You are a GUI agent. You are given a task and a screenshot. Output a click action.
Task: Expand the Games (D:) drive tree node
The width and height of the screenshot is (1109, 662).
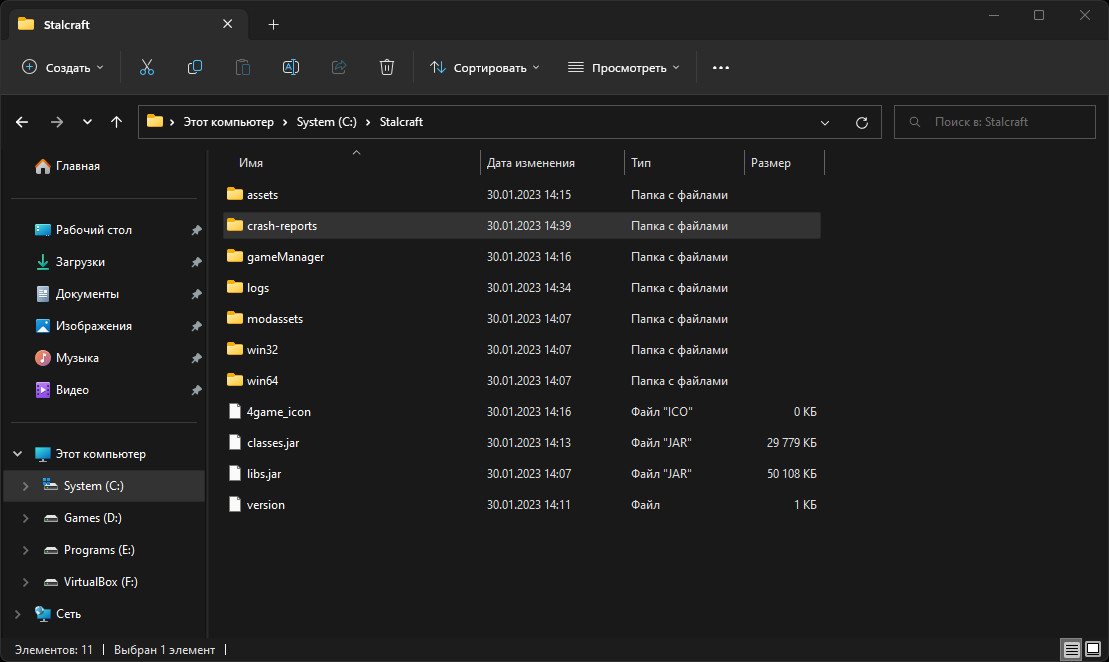click(x=26, y=518)
